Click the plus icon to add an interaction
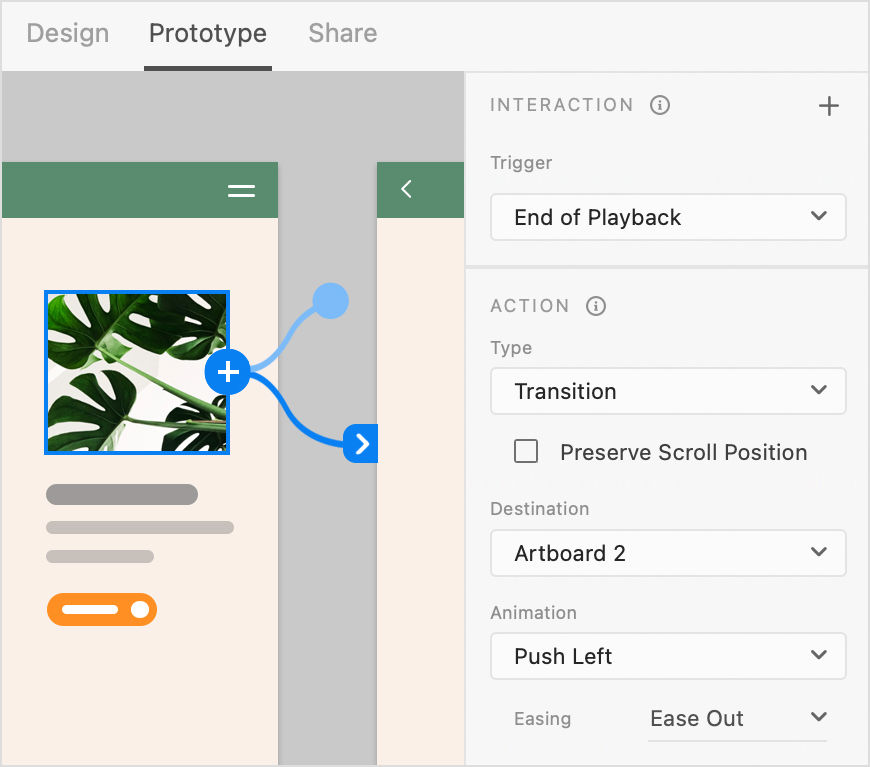 [829, 105]
